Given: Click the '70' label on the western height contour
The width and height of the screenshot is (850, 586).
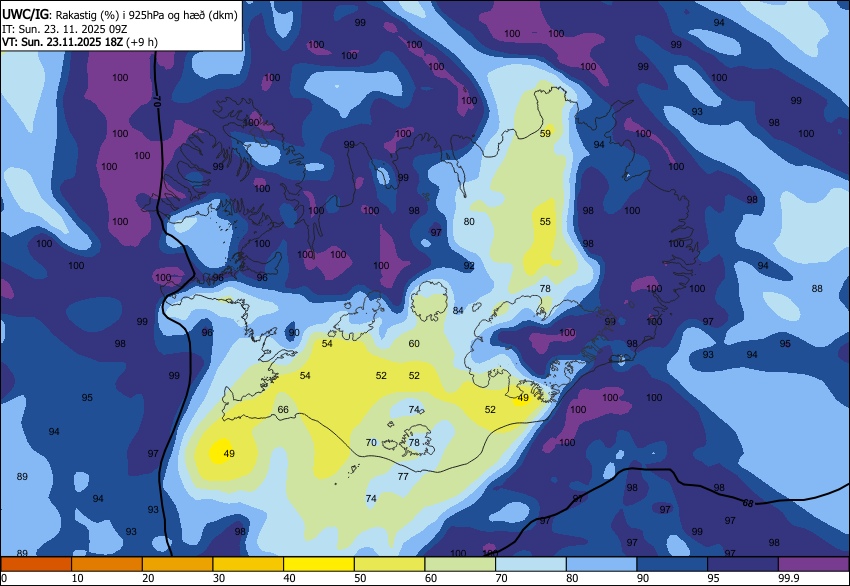Looking at the screenshot, I should [157, 100].
